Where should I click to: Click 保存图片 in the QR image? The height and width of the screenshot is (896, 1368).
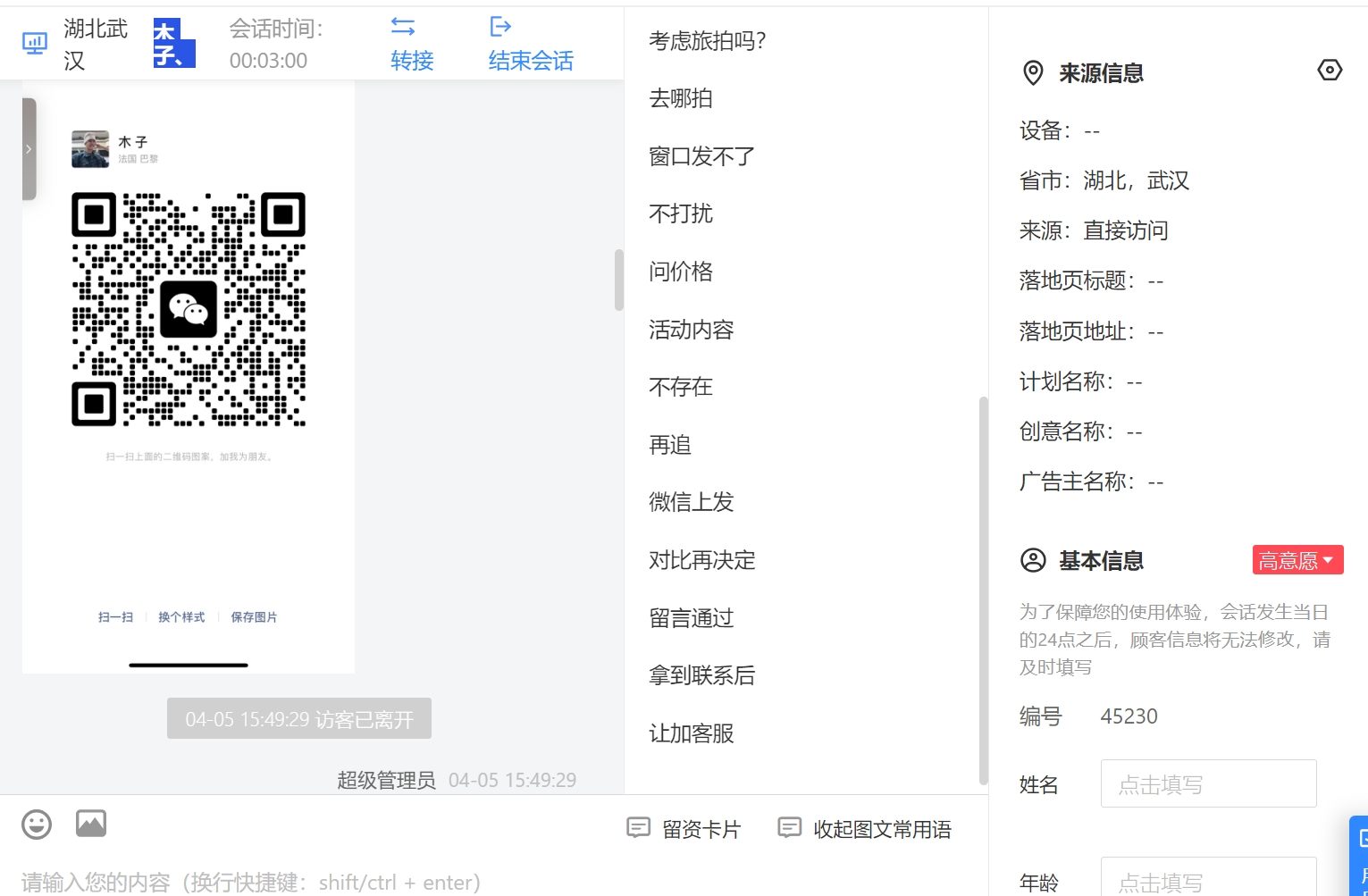coord(254,617)
